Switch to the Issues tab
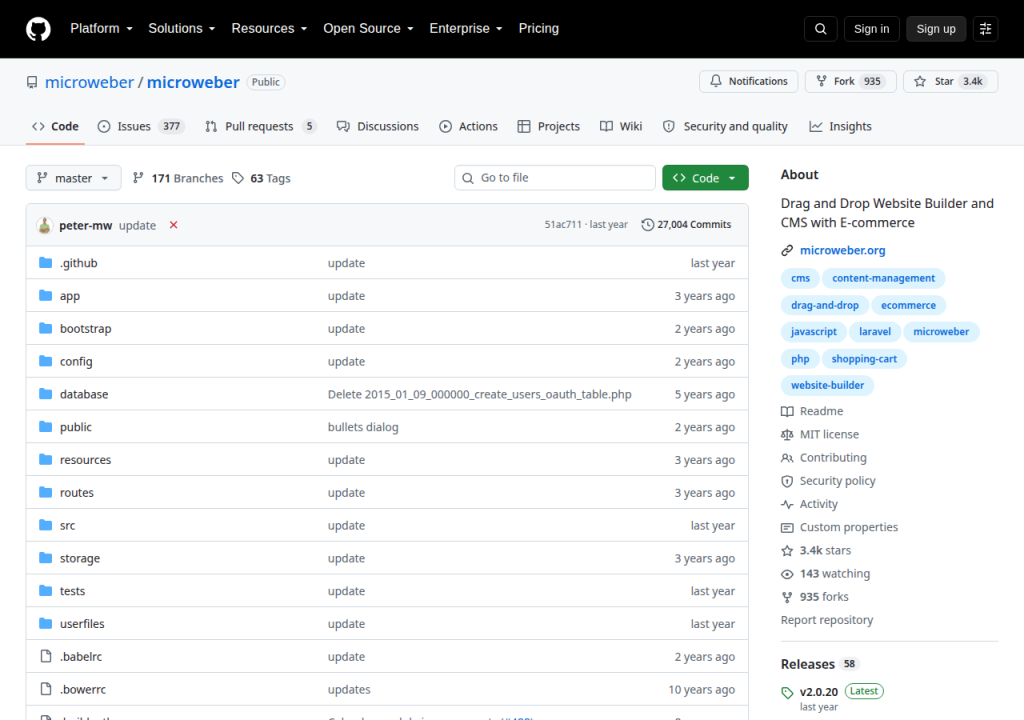 (141, 126)
